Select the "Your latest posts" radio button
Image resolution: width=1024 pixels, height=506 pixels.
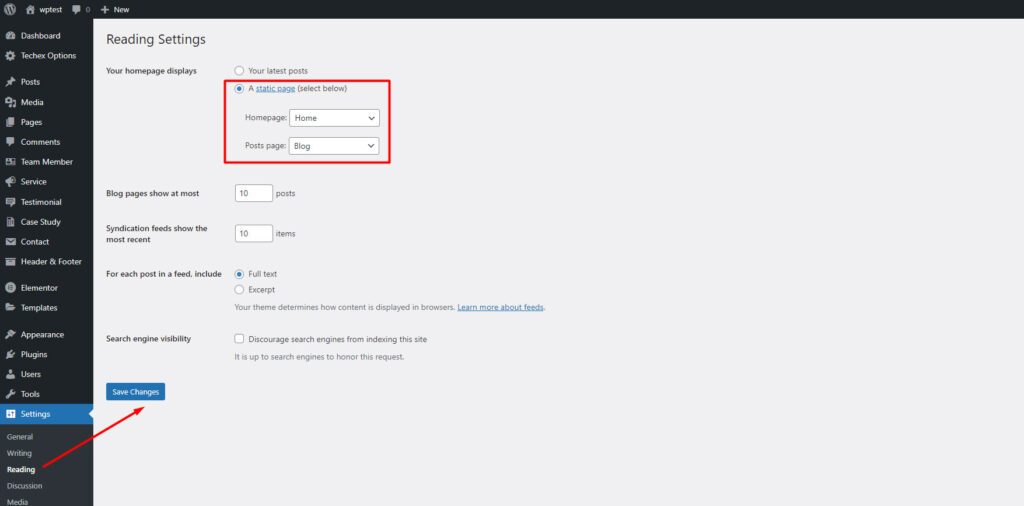tap(239, 71)
